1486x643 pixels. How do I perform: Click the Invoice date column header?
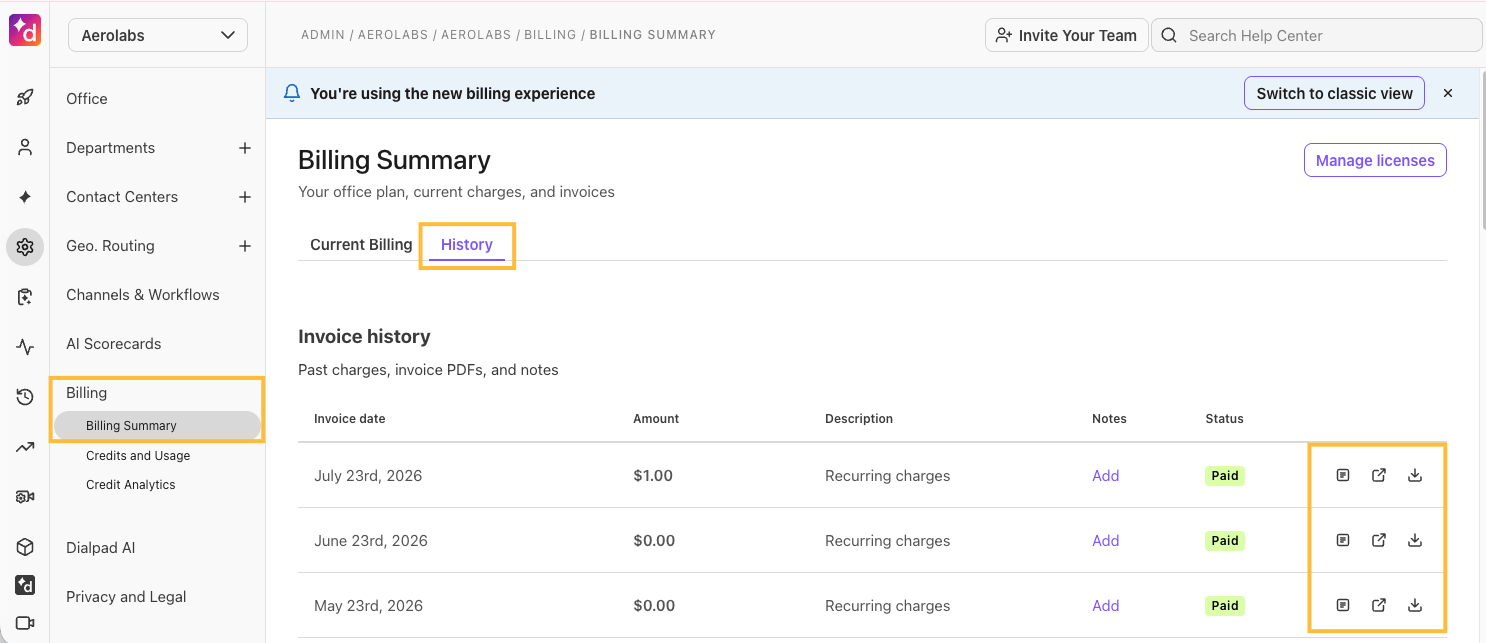(x=349, y=418)
